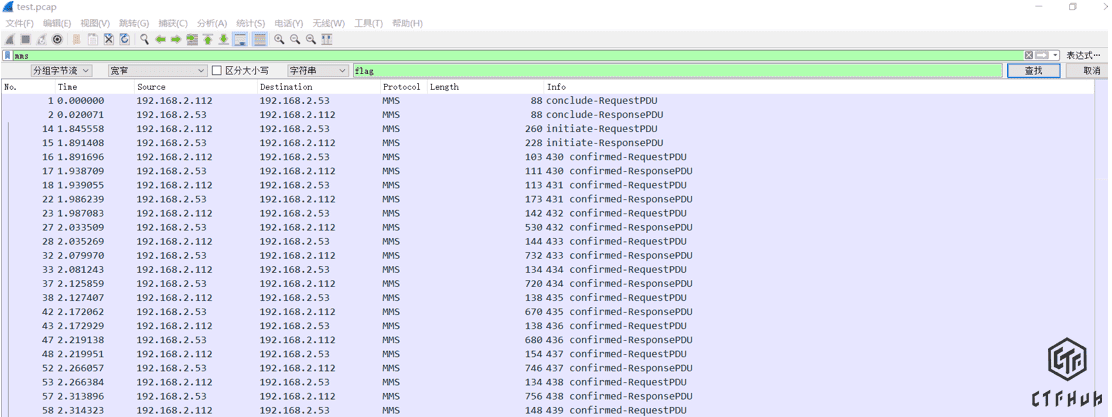Click the 查找 find button
Image resolution: width=1112 pixels, height=417 pixels.
pyautogui.click(x=1033, y=71)
